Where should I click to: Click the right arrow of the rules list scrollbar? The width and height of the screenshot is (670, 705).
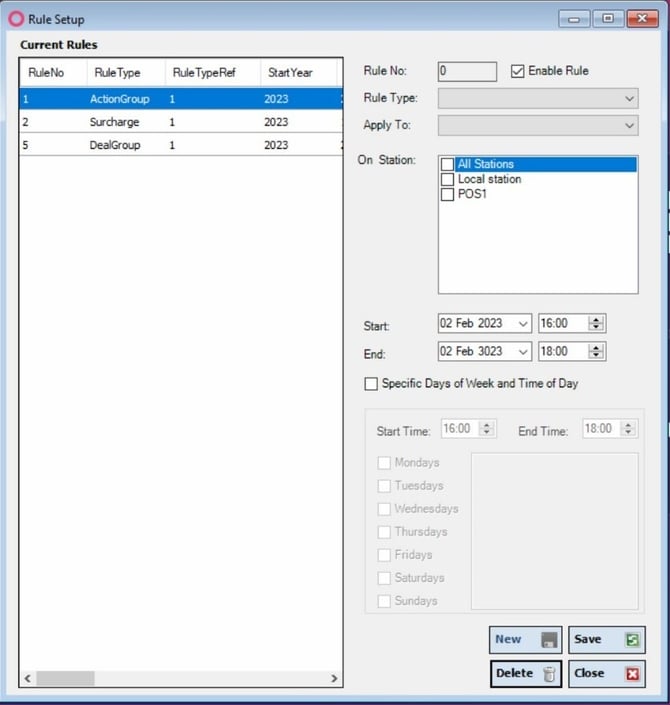tap(334, 678)
